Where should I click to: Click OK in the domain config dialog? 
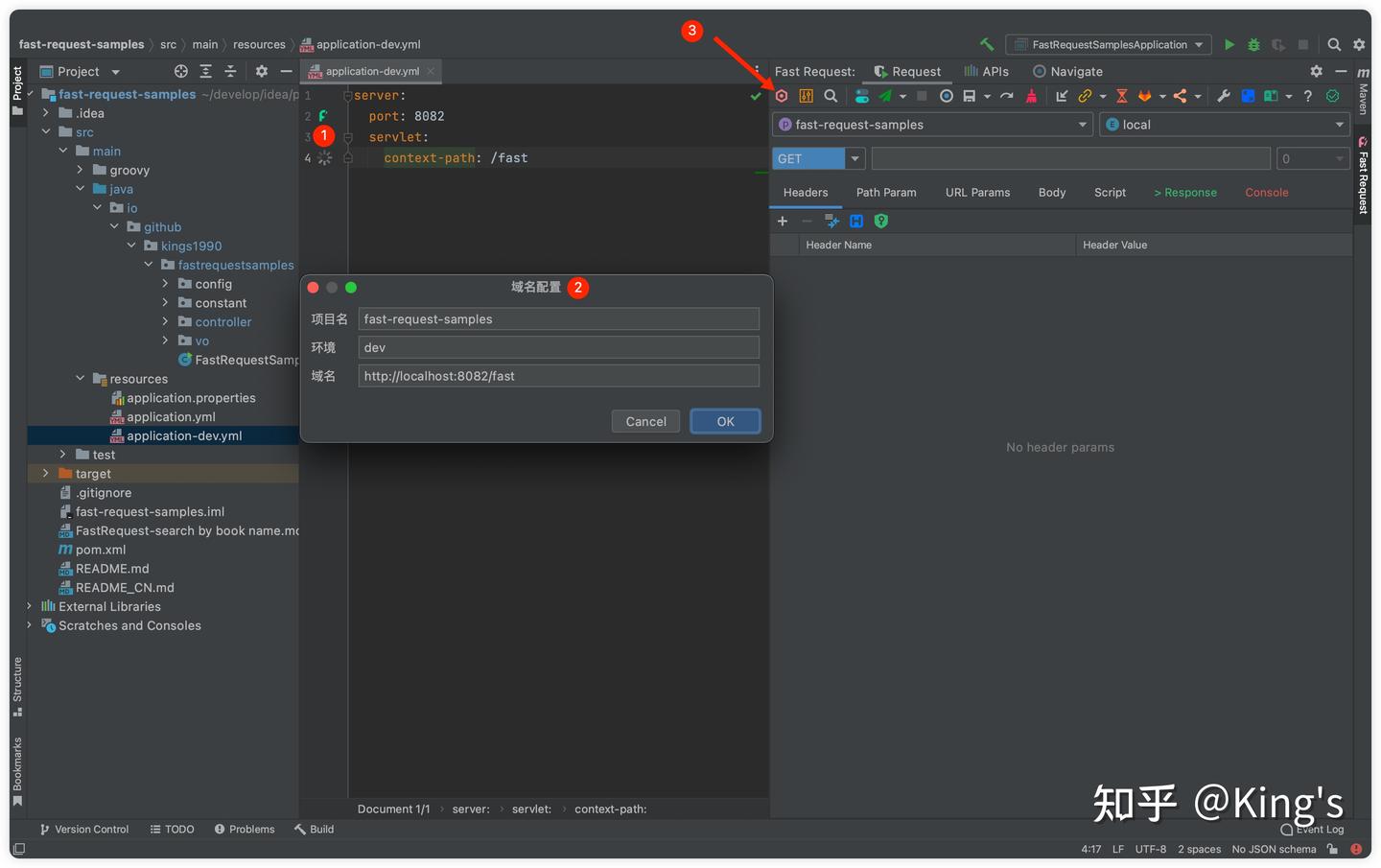pyautogui.click(x=725, y=422)
